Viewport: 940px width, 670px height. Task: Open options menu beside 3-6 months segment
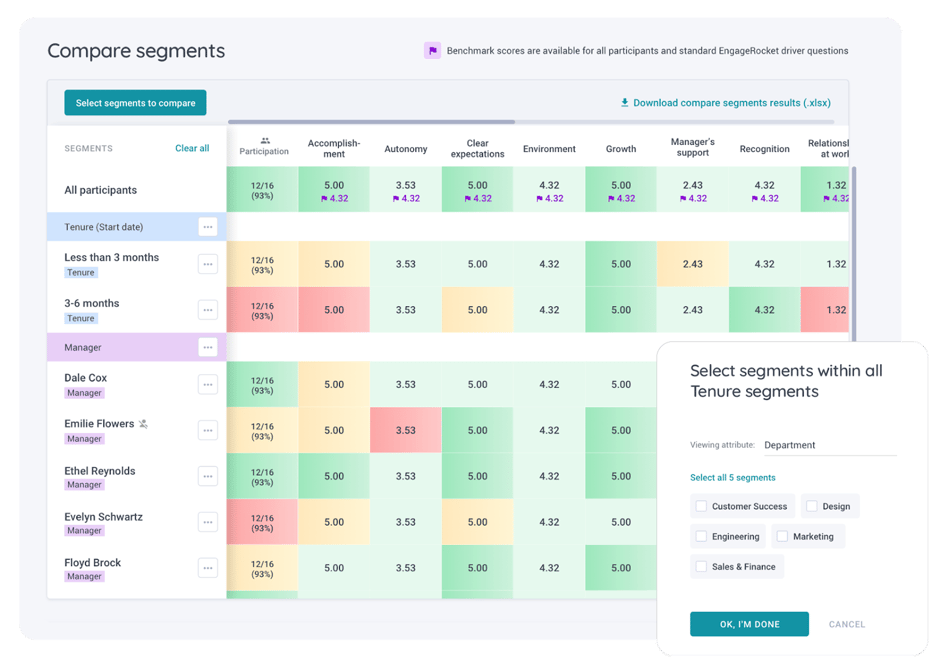point(208,309)
